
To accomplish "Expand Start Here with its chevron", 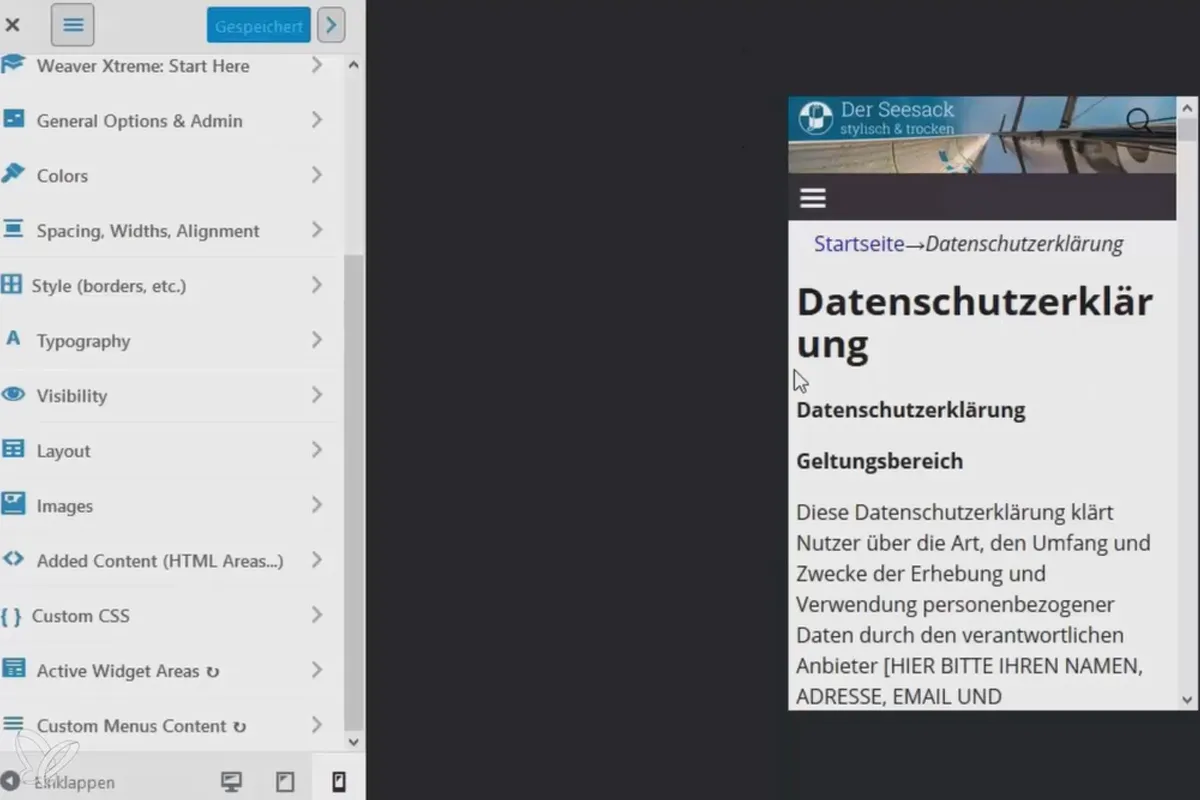I will pyautogui.click(x=316, y=65).
